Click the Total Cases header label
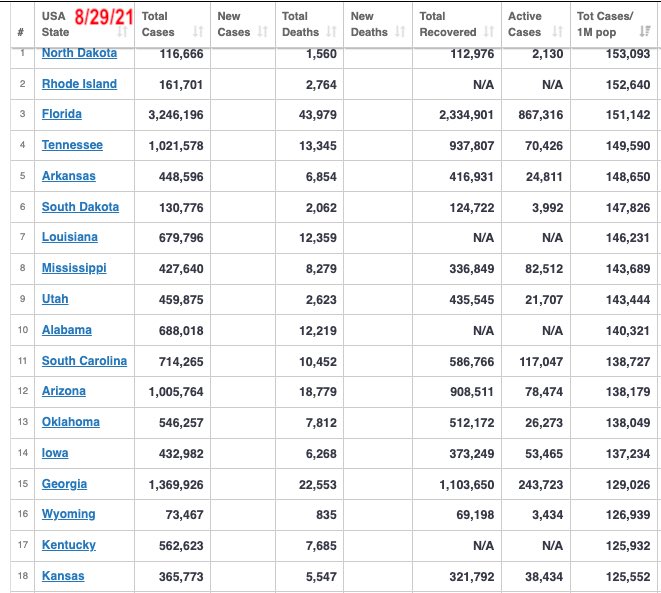This screenshot has width=661, height=593. click(158, 24)
